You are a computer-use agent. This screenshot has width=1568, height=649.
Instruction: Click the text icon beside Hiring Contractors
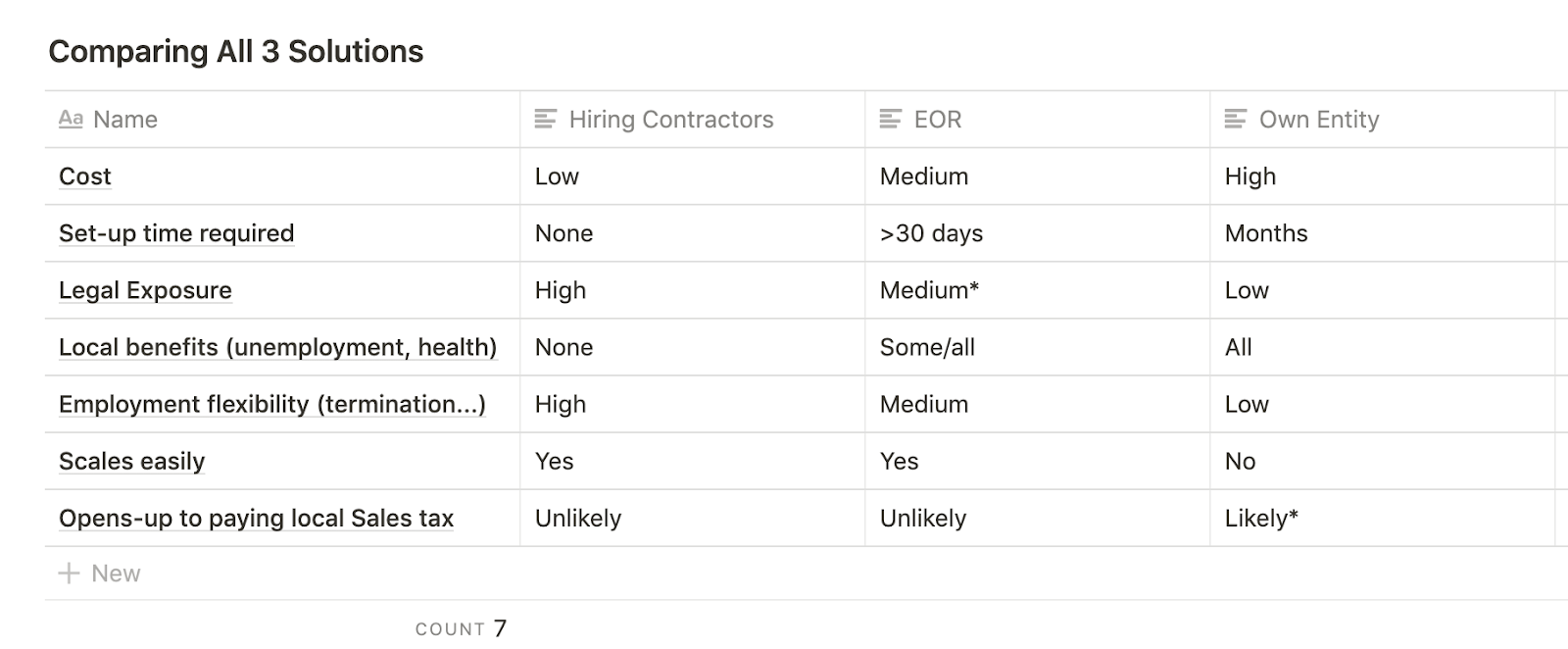545,120
